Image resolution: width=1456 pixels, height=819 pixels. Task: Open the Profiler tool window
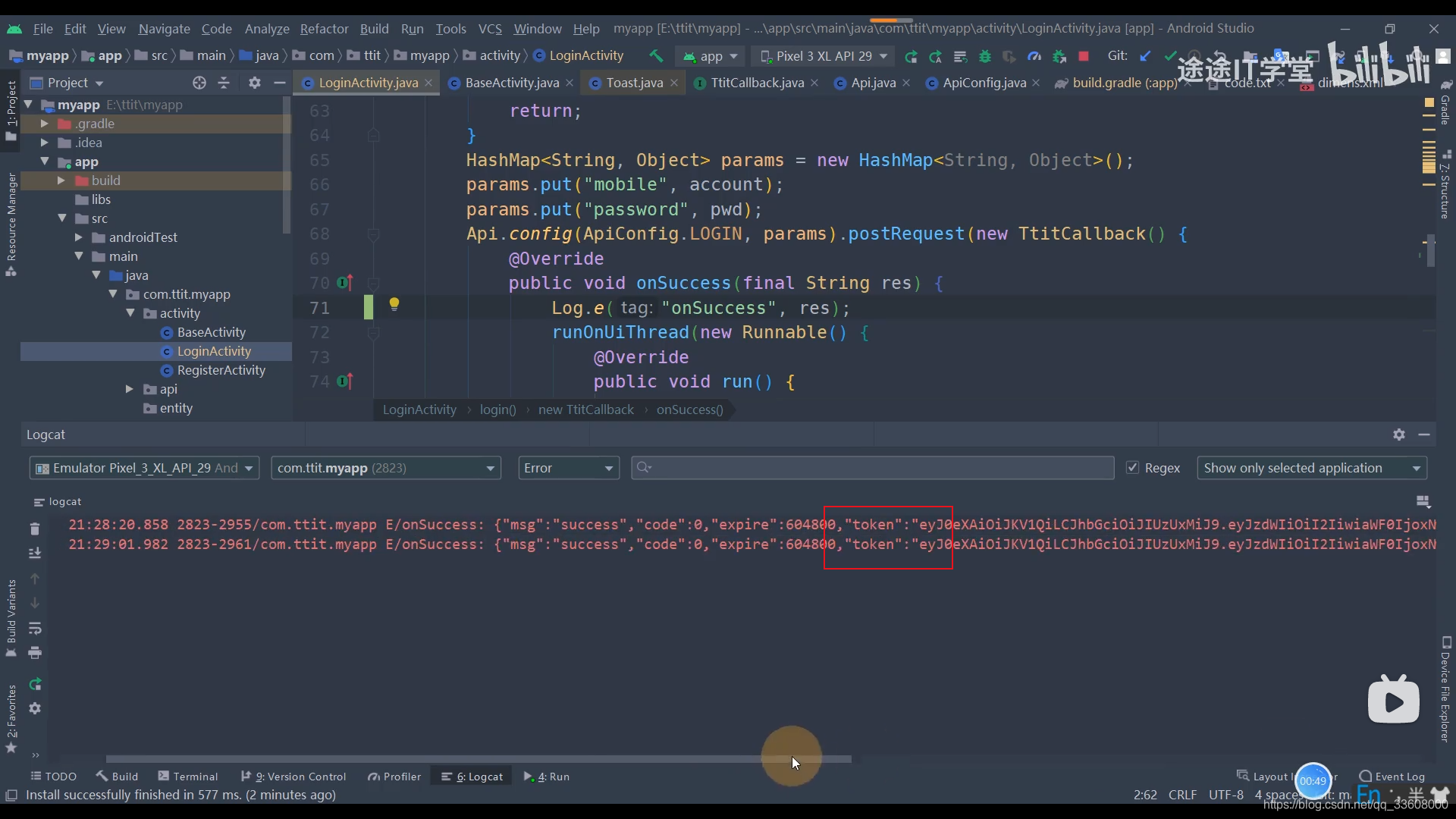[x=394, y=777]
